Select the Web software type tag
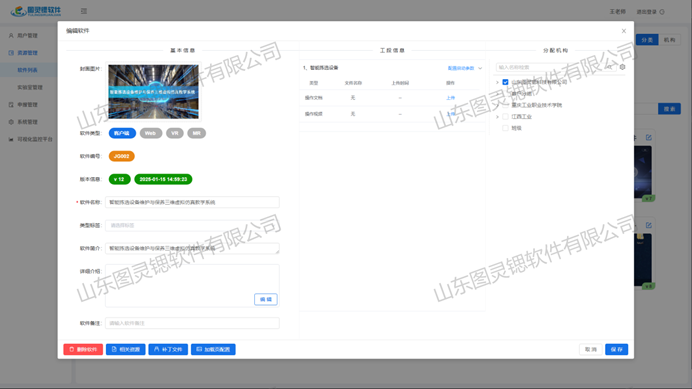692x389 pixels. pyautogui.click(x=150, y=133)
